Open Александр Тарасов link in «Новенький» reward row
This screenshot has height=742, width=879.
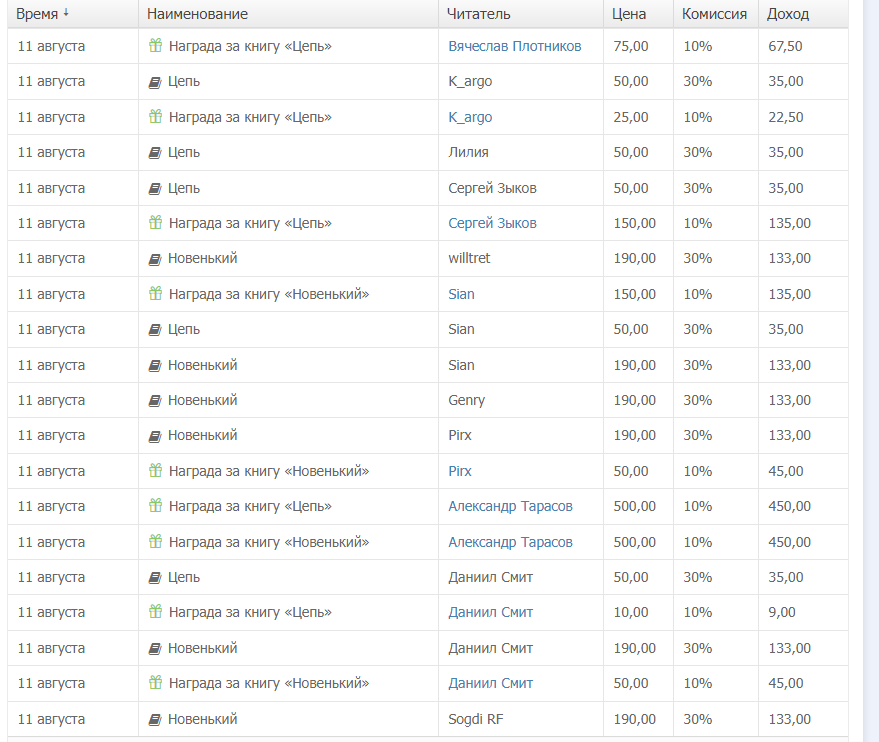coord(510,542)
